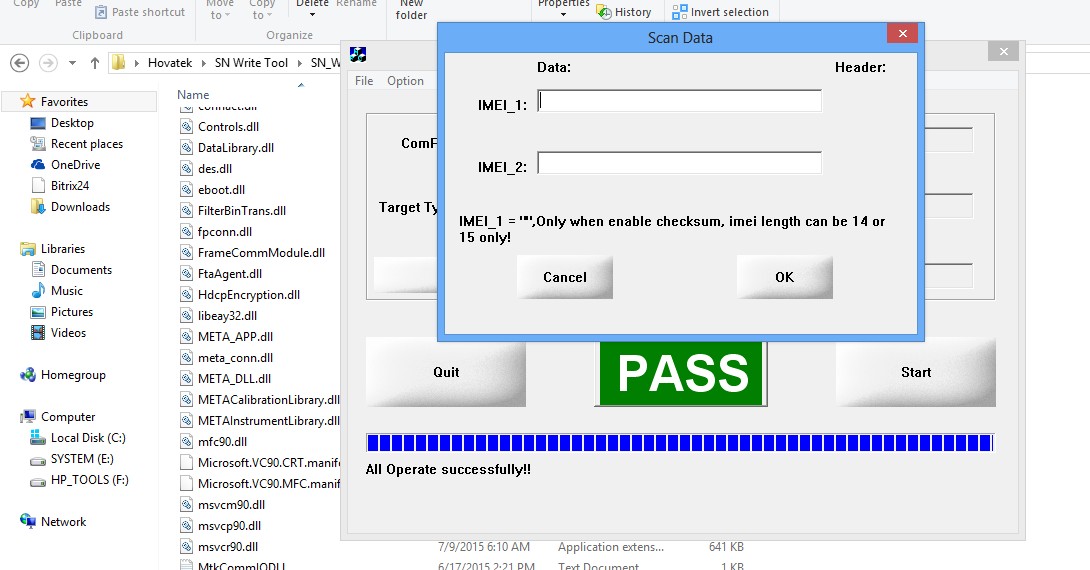Open Pictures library
The height and width of the screenshot is (570, 1090).
tap(72, 311)
